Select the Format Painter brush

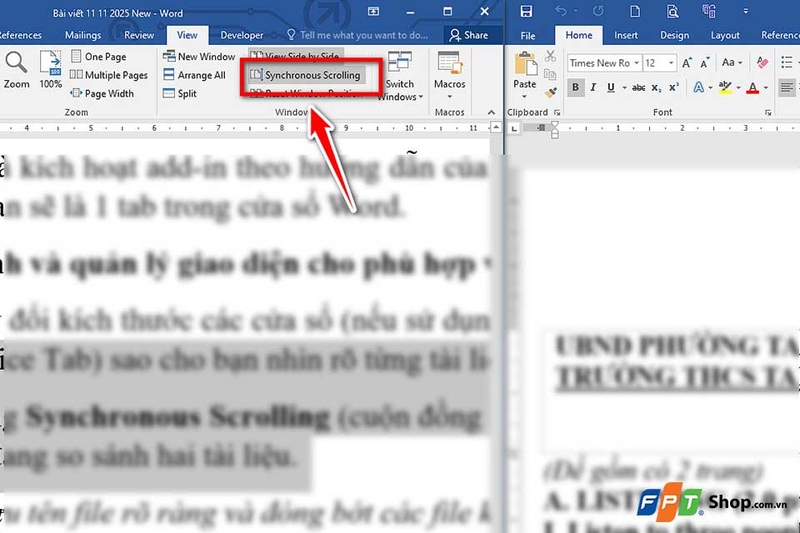(x=550, y=93)
